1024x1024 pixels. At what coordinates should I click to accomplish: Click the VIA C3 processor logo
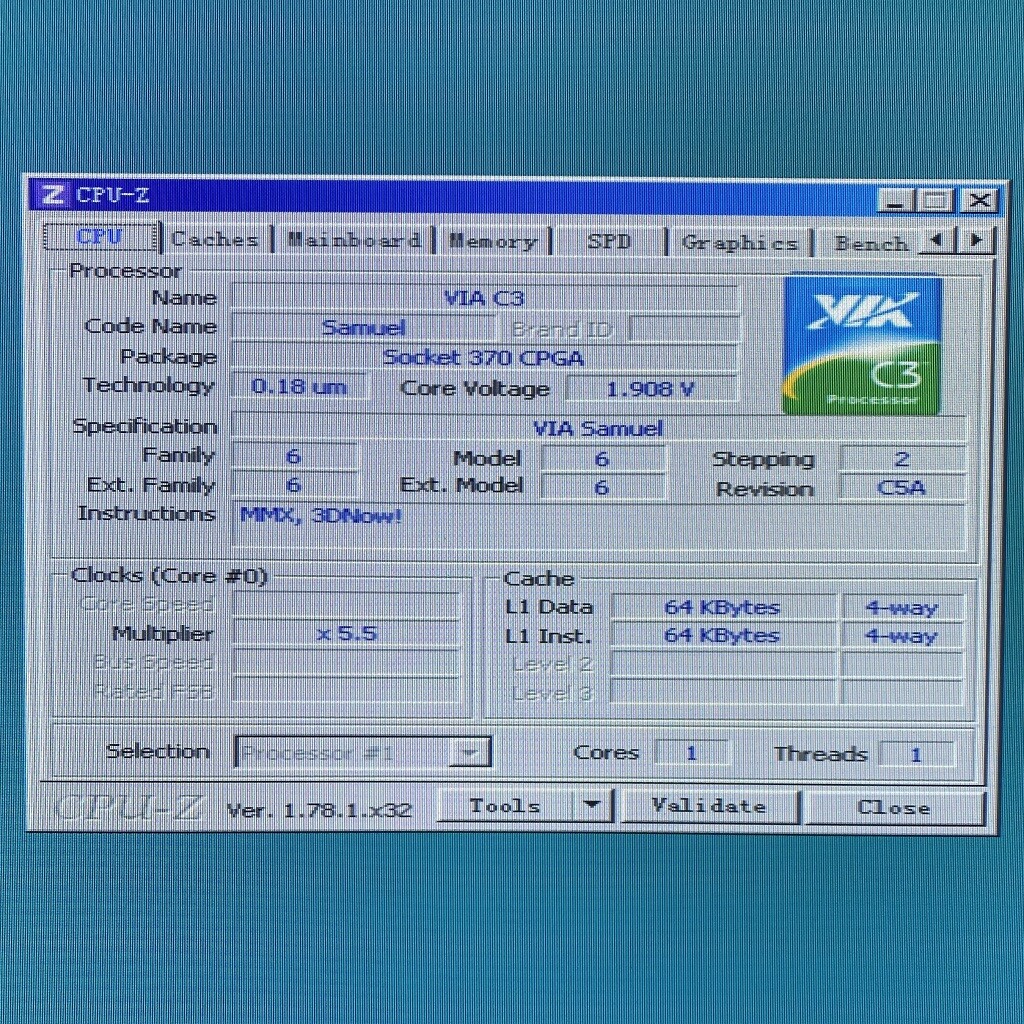pos(861,345)
